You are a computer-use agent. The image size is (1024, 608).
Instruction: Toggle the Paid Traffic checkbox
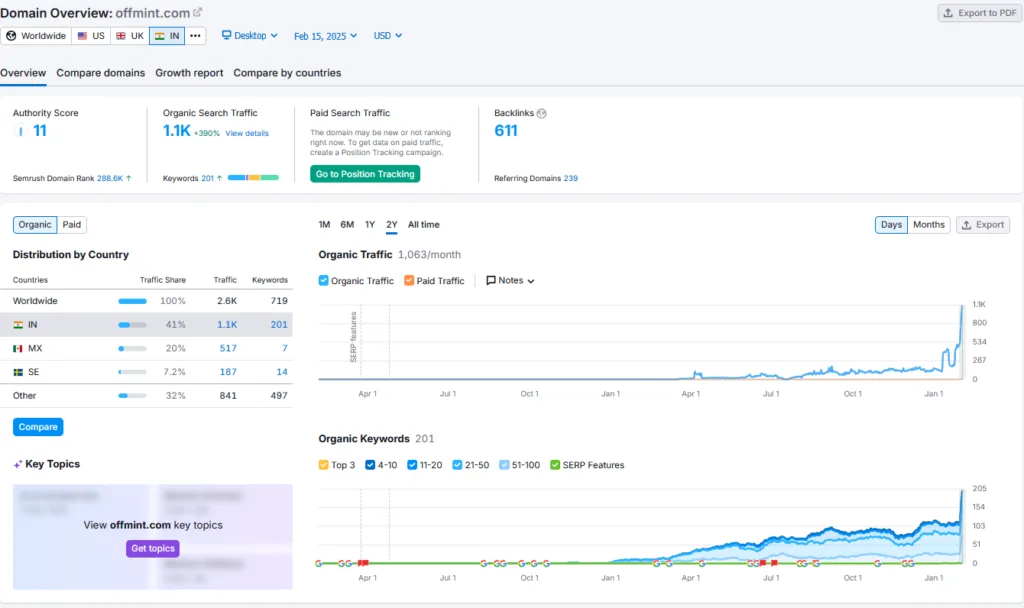pos(409,281)
